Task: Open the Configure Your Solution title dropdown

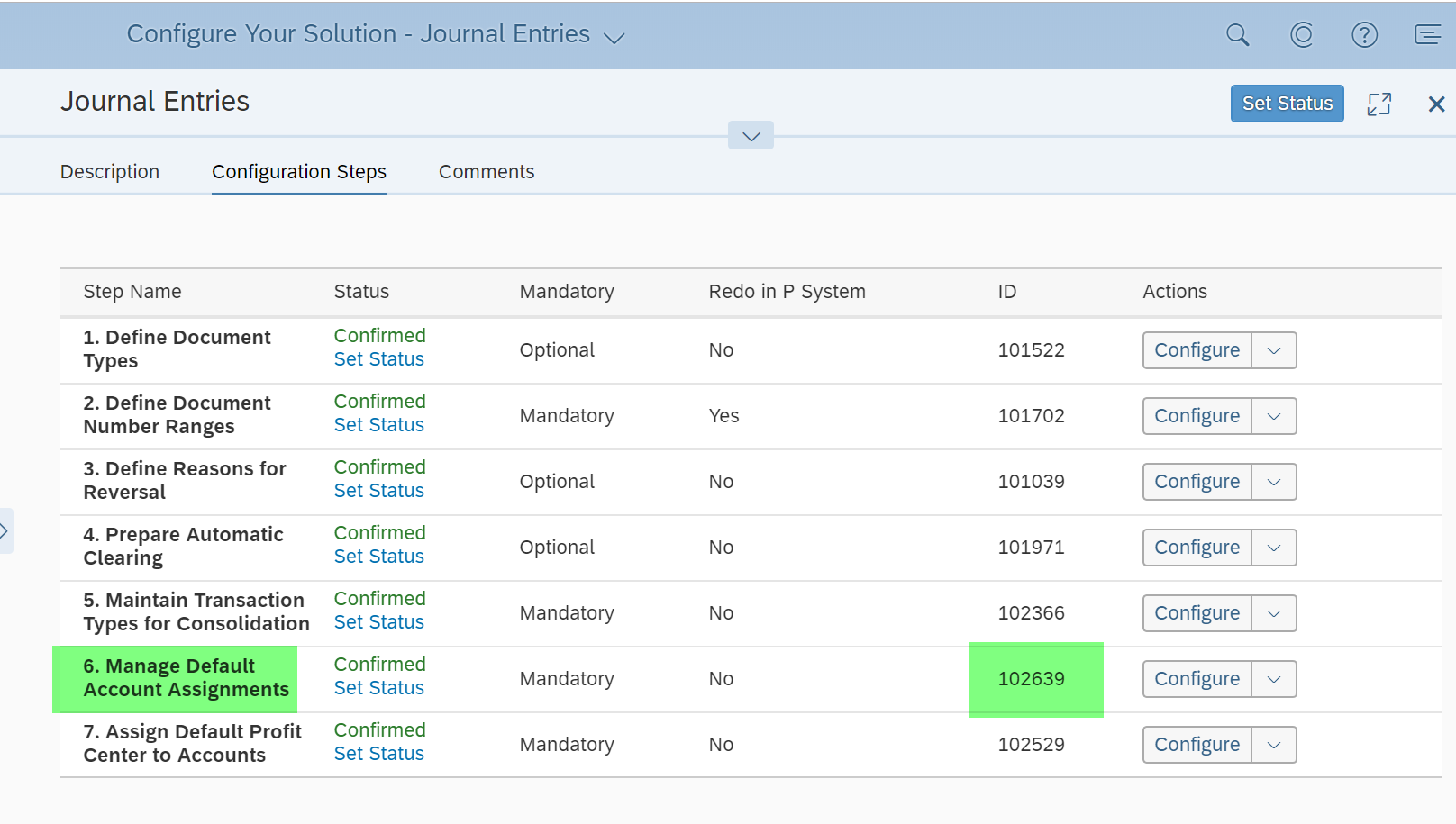Action: [x=614, y=37]
